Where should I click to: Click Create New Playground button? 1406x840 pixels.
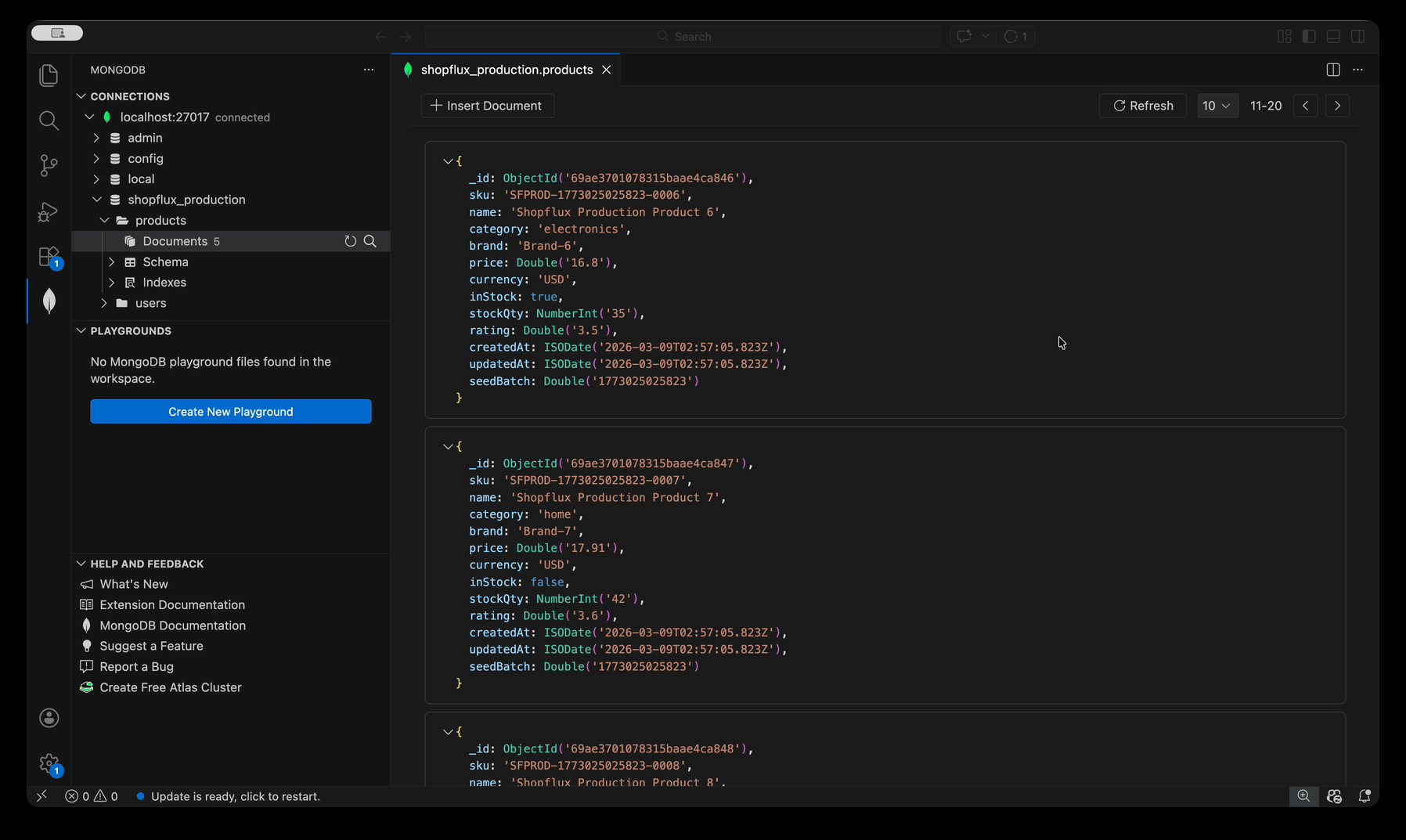(x=230, y=412)
